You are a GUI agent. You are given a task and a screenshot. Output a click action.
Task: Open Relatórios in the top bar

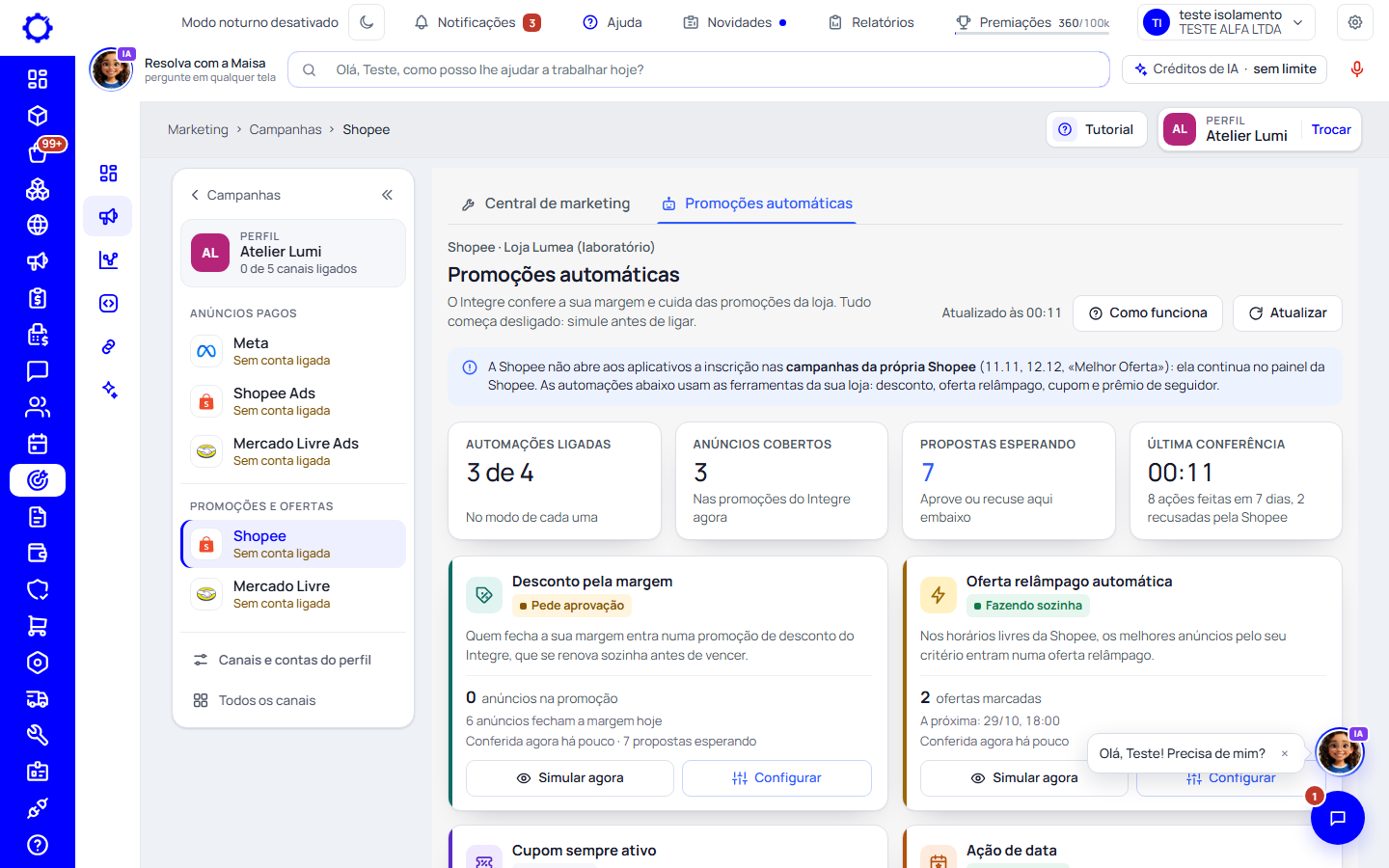coord(871,22)
